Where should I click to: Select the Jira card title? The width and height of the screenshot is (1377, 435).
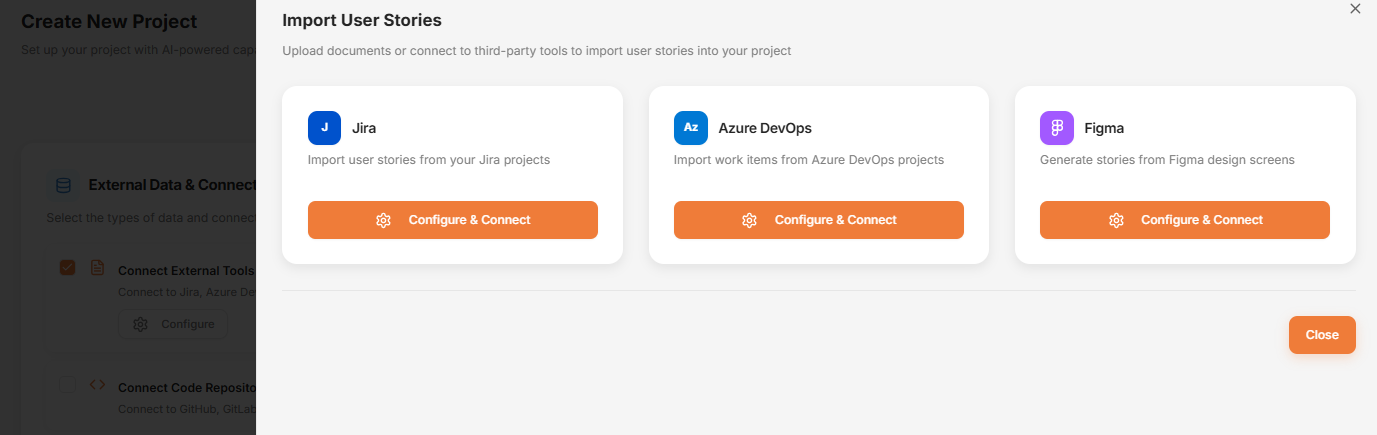coord(364,128)
